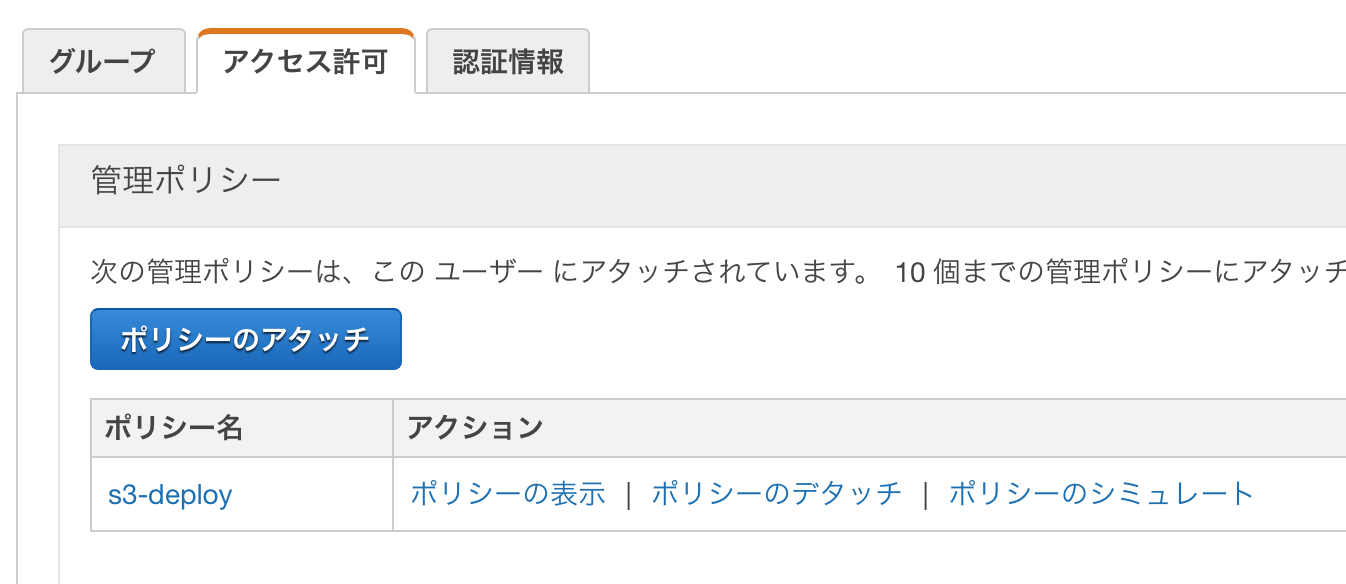Image resolution: width=1346 pixels, height=584 pixels.
Task: Click ポリシーの表示 to view the policy
Action: click(510, 494)
